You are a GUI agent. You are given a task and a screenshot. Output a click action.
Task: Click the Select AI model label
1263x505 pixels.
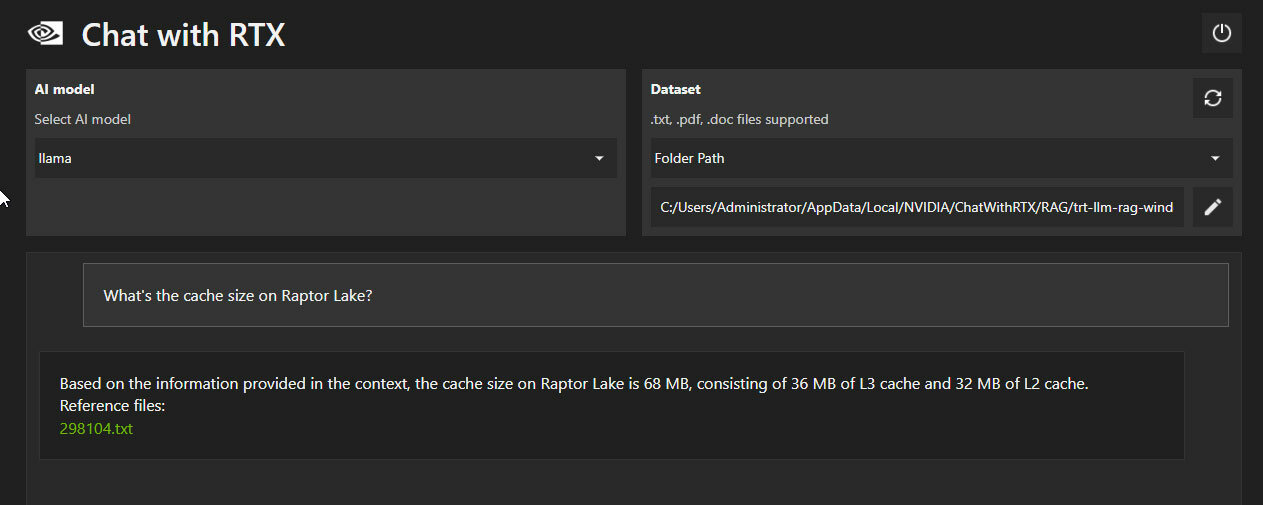[x=83, y=119]
